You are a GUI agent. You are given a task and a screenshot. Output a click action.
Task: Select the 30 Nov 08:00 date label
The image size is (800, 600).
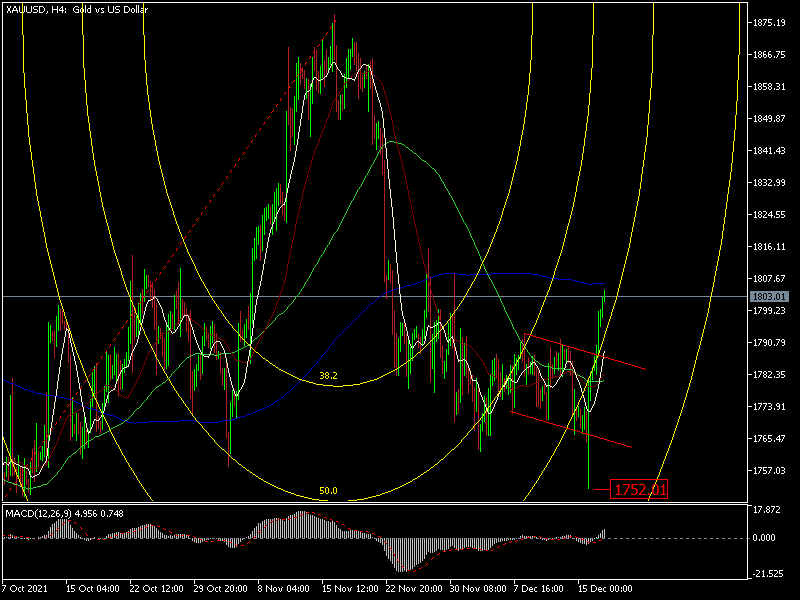click(476, 588)
